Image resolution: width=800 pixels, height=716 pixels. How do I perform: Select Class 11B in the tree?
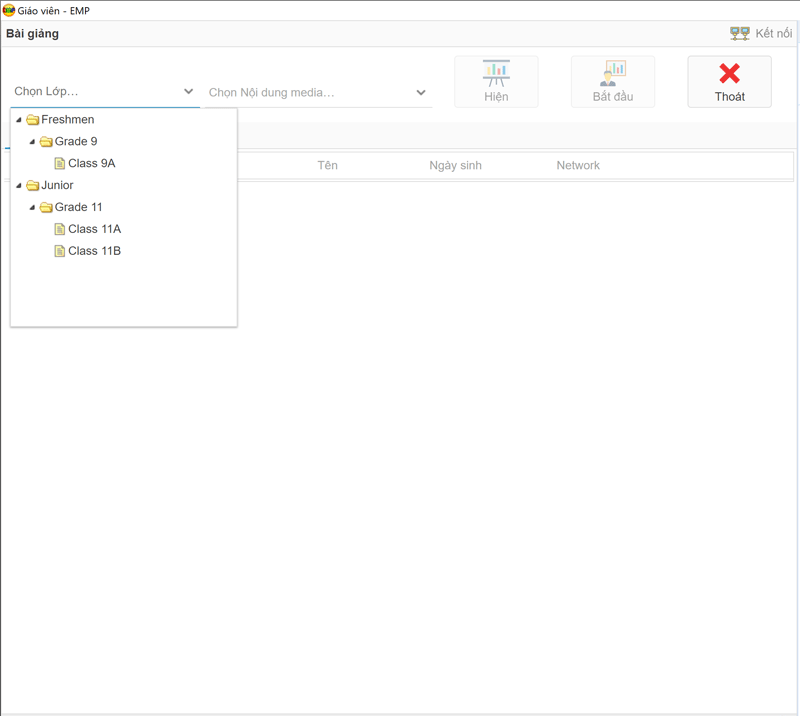(x=94, y=251)
